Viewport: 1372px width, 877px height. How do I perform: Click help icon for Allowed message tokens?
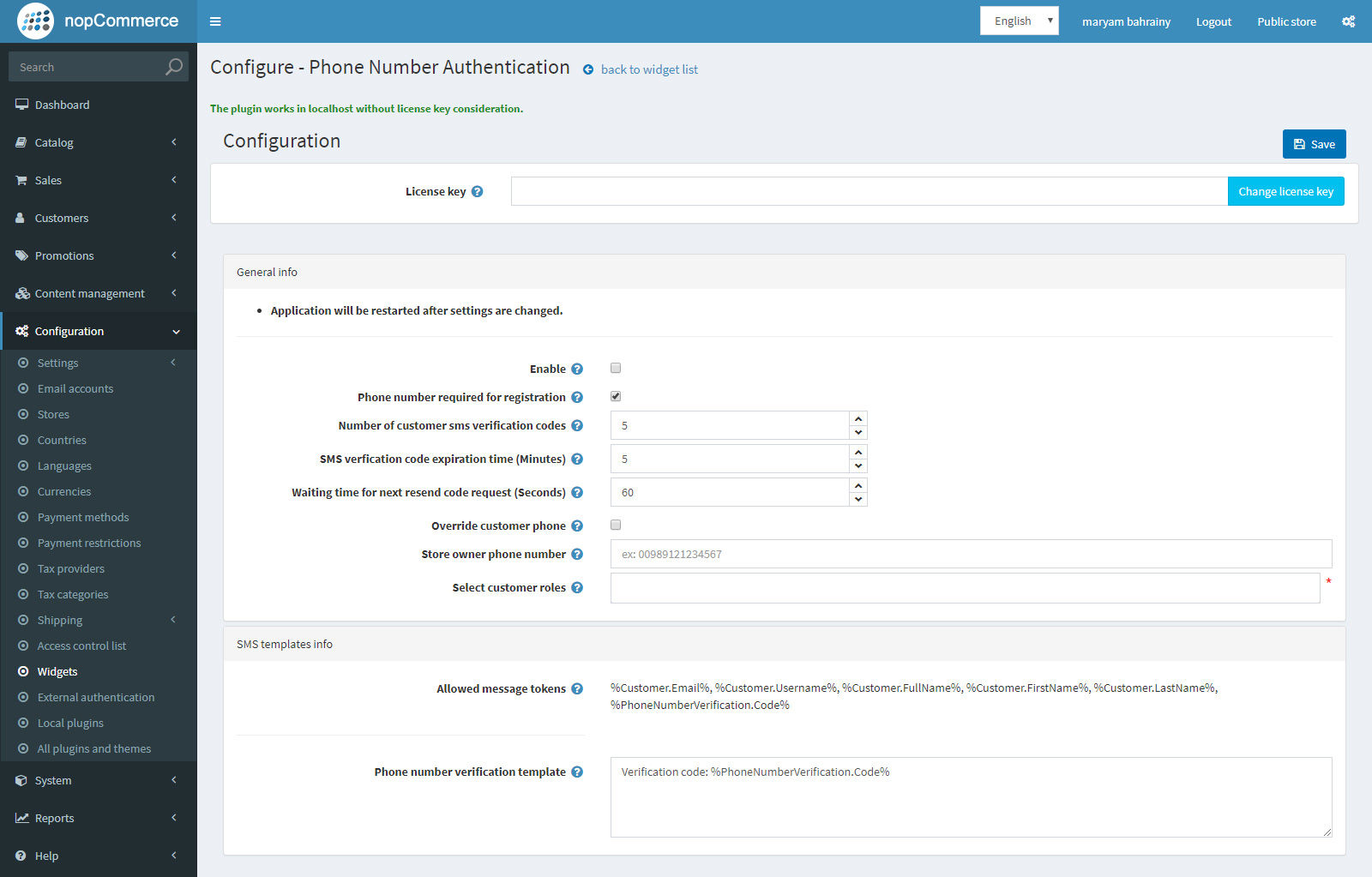[577, 688]
